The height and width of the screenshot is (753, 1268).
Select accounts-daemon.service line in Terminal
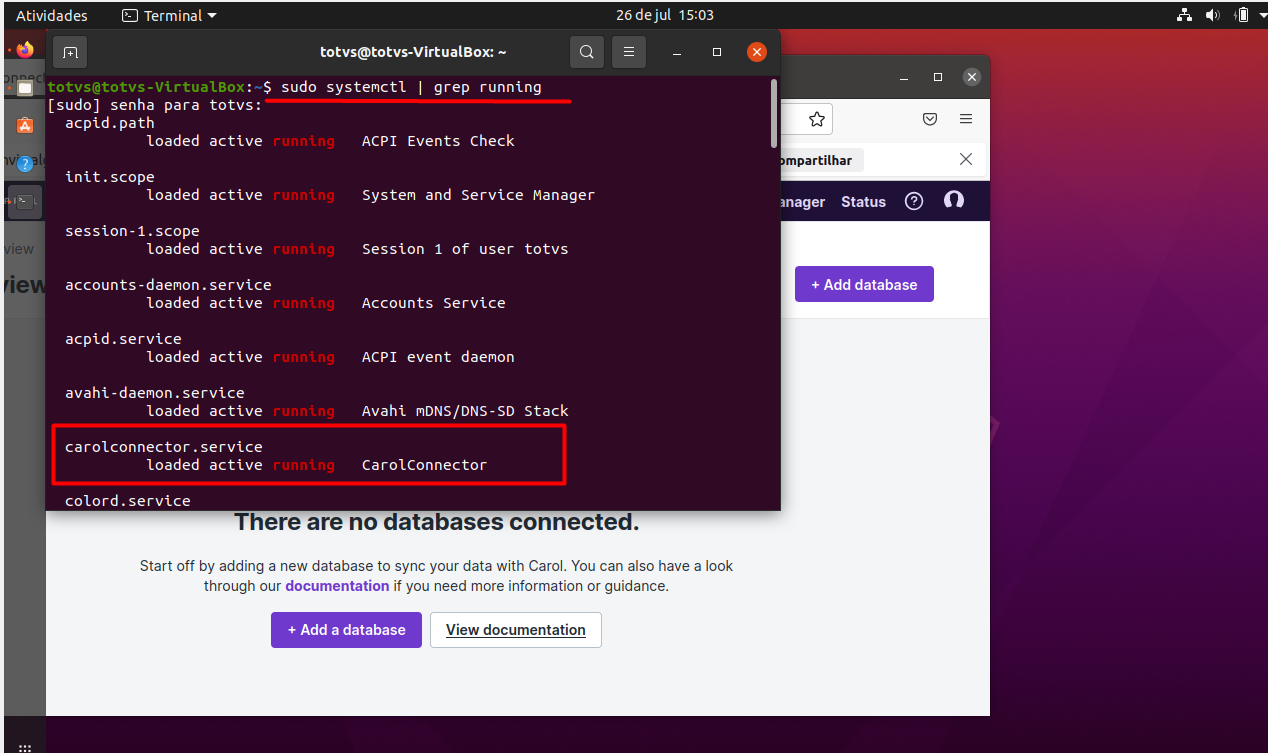tap(168, 285)
